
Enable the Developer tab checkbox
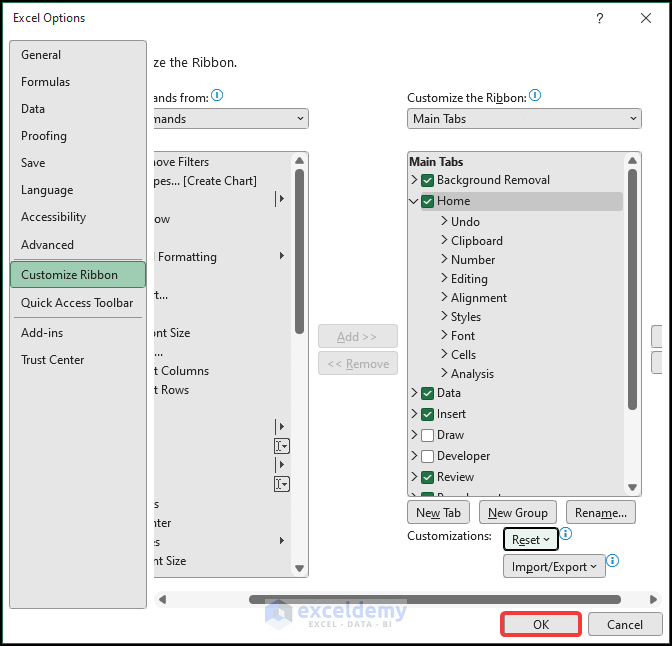coord(428,456)
